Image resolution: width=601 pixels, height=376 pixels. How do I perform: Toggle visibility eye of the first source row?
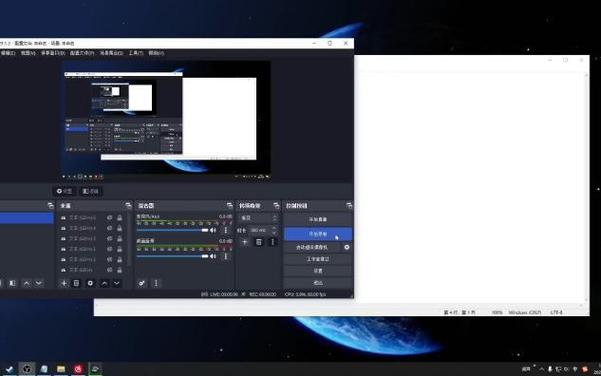coord(110,218)
